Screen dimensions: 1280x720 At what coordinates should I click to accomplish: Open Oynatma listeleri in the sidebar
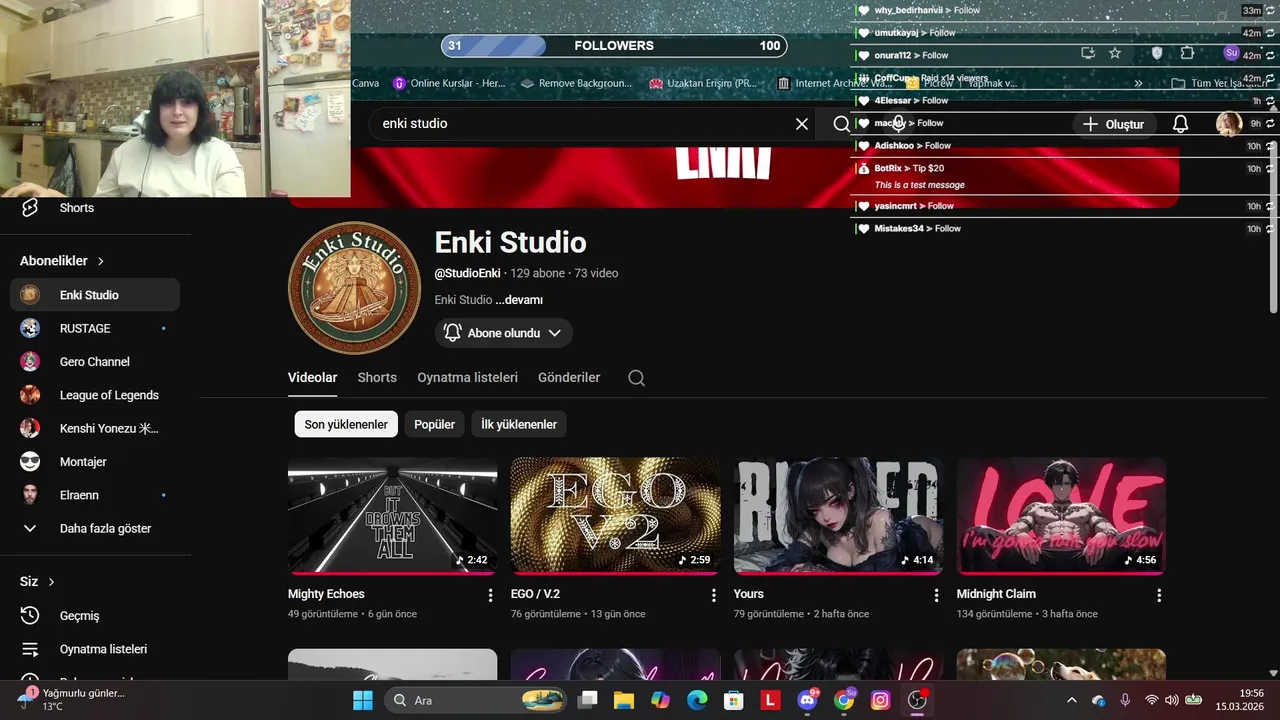tap(103, 649)
